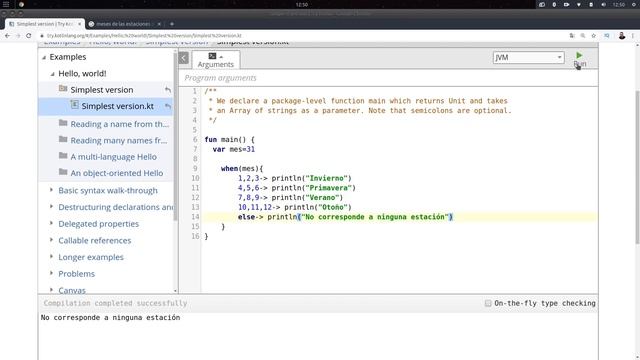Click line 7 var mes=31 in editor
Screen dimensions: 640x360
click(x=234, y=149)
